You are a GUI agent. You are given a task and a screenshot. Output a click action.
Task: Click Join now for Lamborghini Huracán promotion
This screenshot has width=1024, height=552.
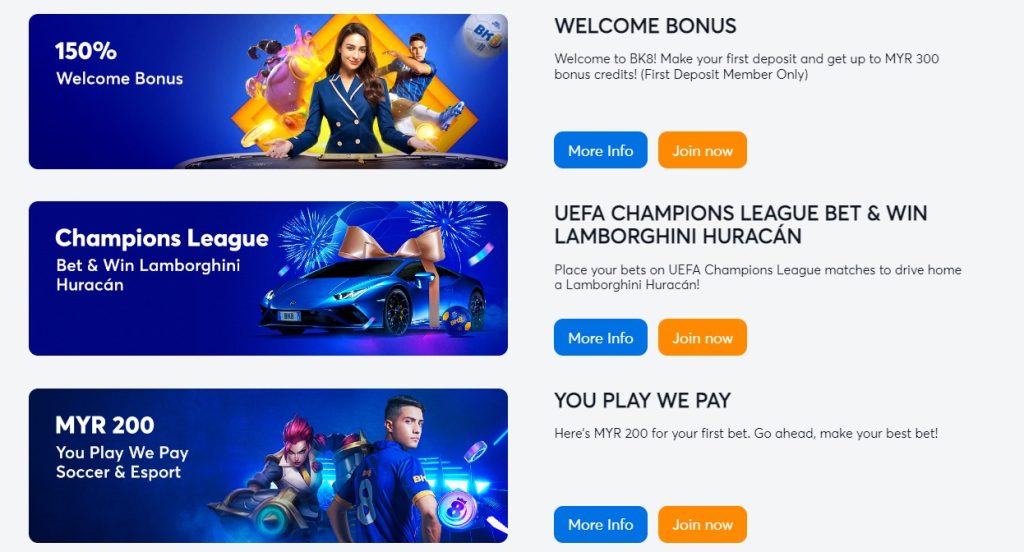[702, 337]
